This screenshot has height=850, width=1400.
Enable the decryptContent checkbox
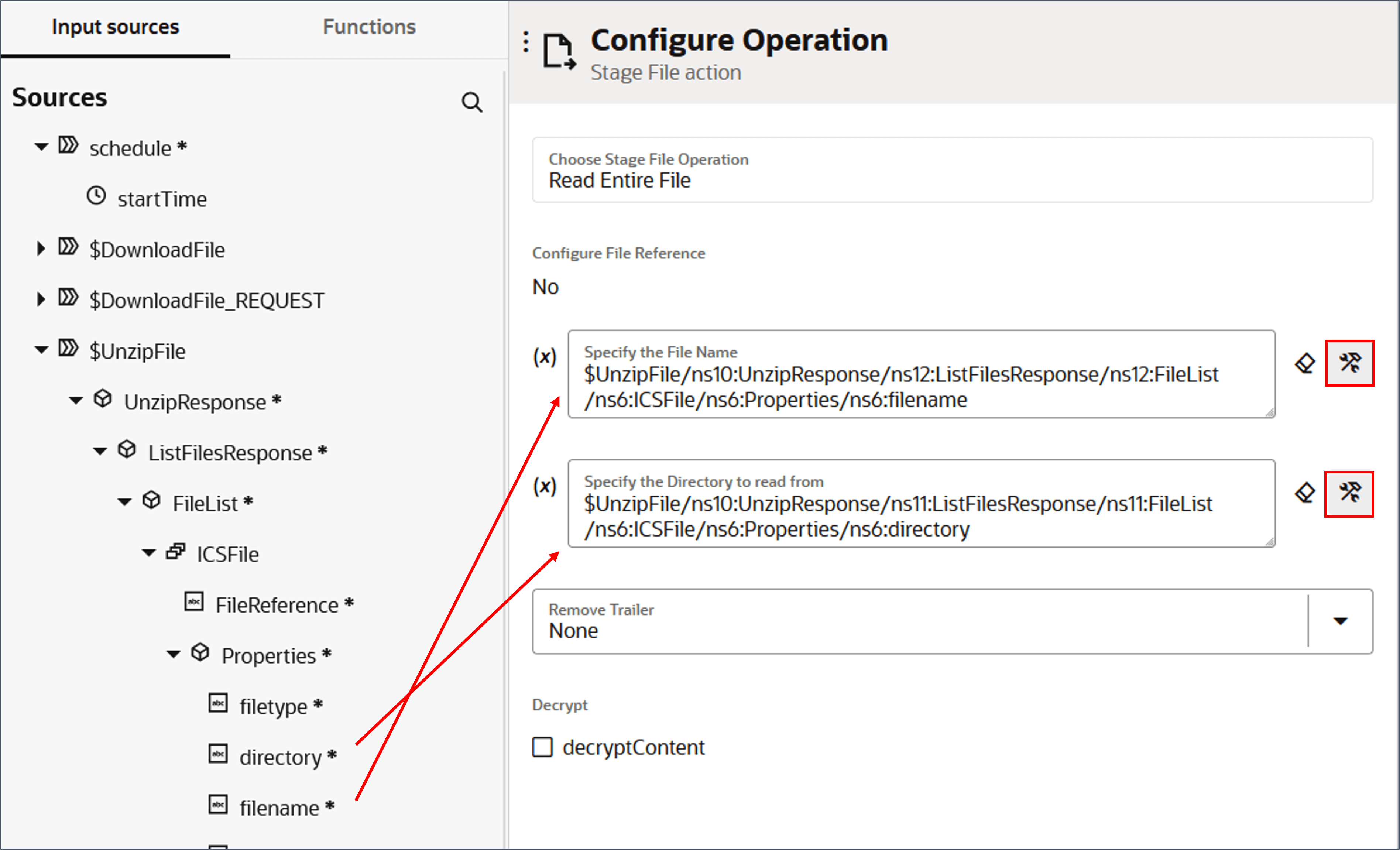[x=543, y=747]
